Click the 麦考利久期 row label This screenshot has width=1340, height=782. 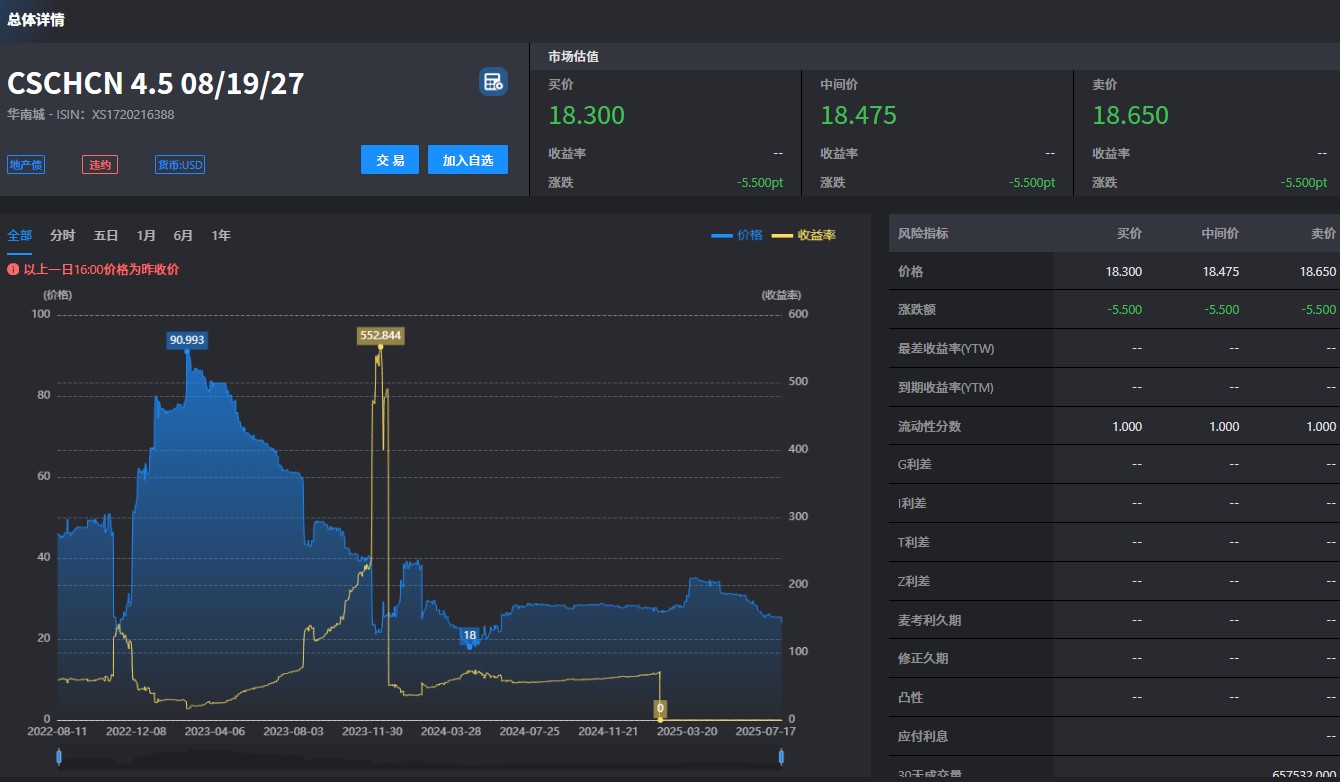click(x=929, y=620)
